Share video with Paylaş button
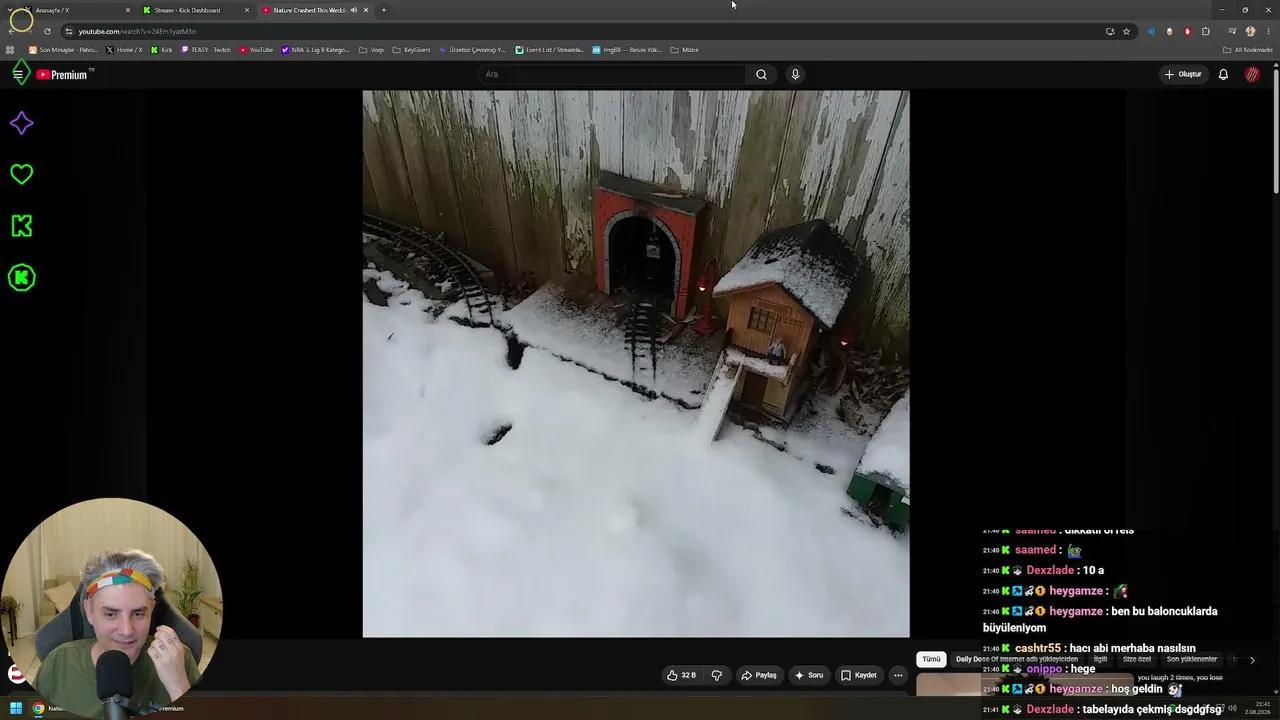Viewport: 1280px width, 720px height. [x=758, y=675]
